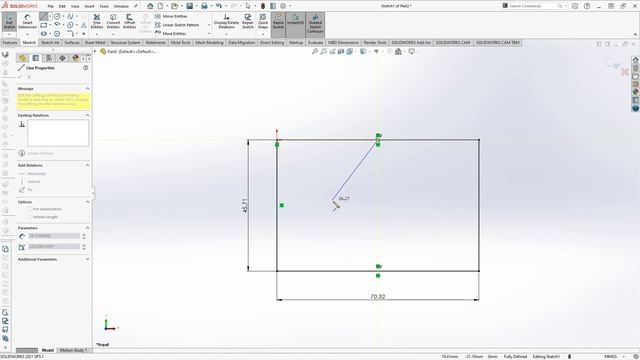Viewport: 640px width, 360px height.
Task: Select the Line sketch tool
Action: tap(43, 16)
